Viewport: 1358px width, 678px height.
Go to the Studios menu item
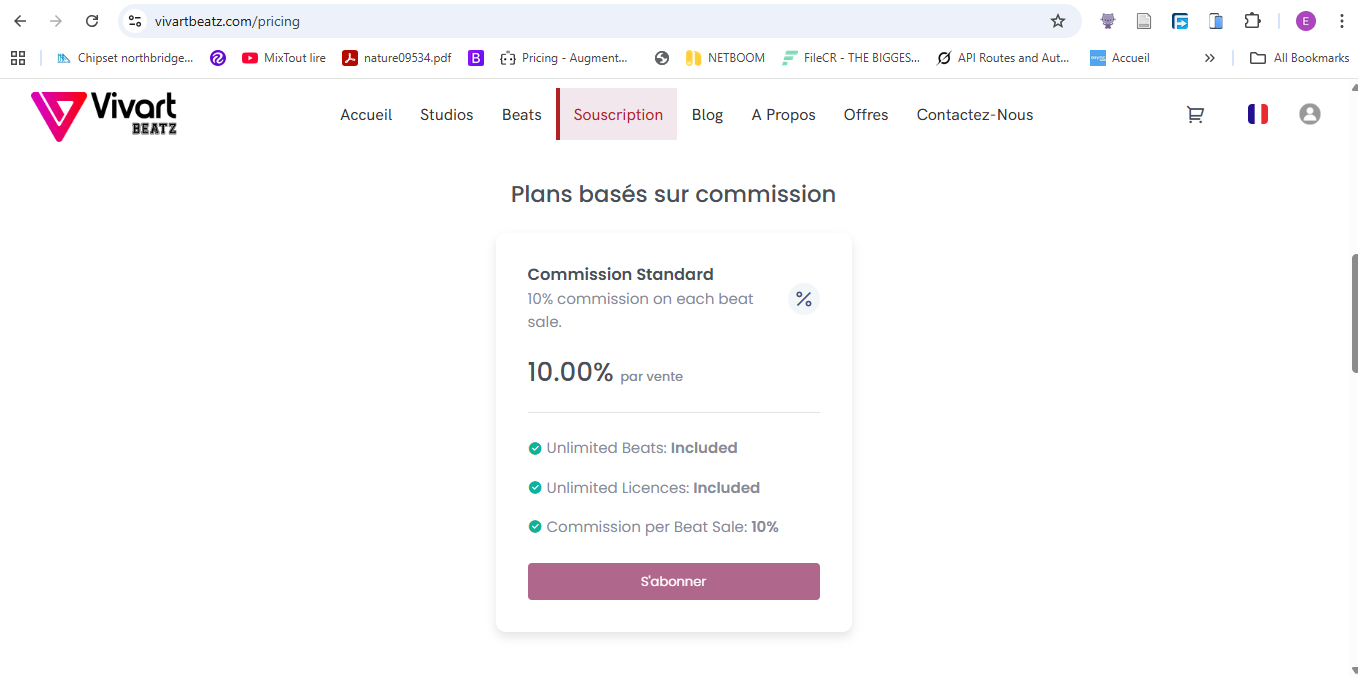point(446,115)
